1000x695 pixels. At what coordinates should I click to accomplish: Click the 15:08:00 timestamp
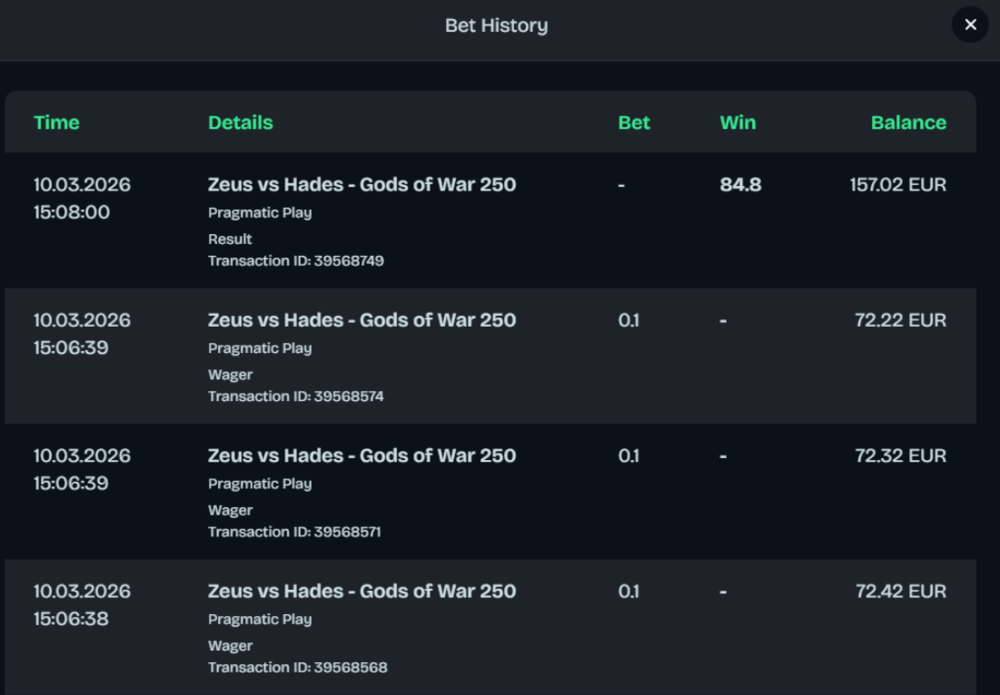pyautogui.click(x=71, y=213)
